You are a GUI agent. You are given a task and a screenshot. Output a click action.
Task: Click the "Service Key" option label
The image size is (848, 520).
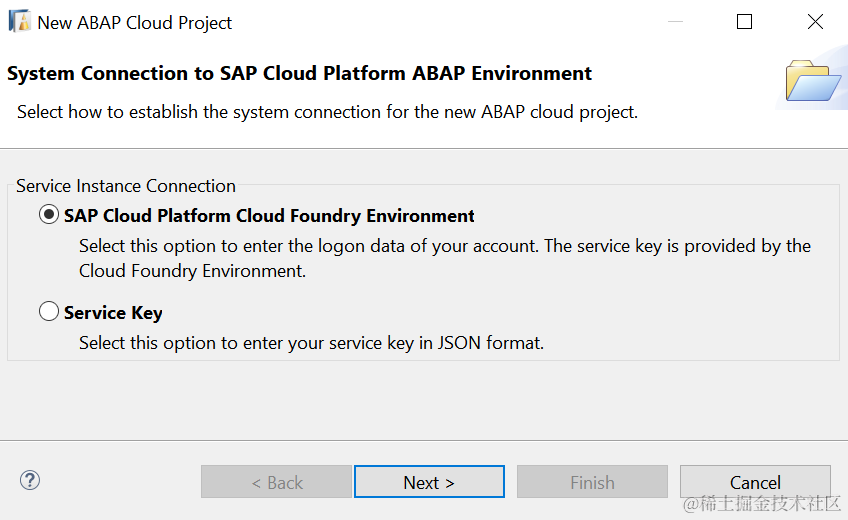pyautogui.click(x=113, y=313)
